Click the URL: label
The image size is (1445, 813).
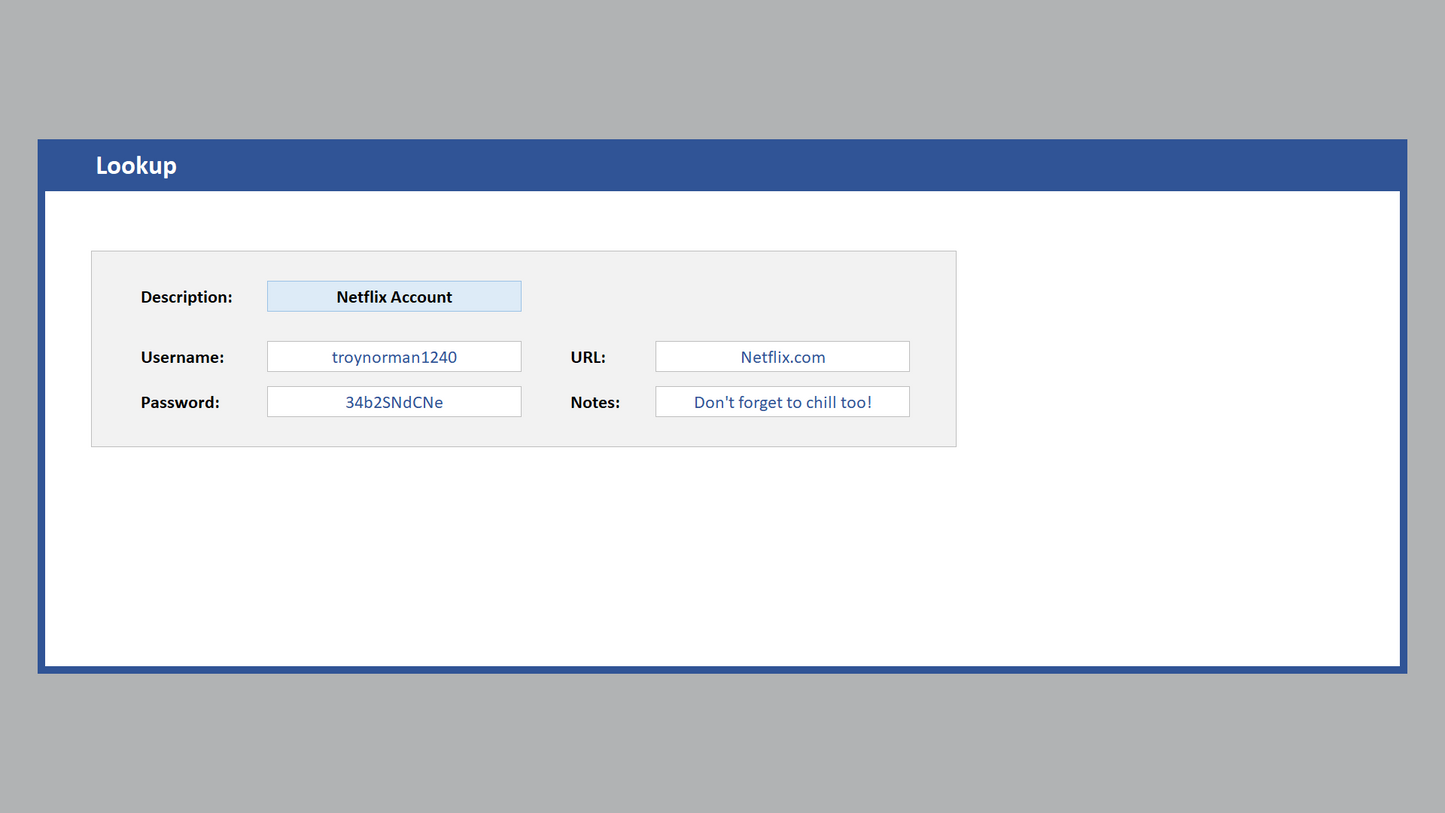click(x=588, y=357)
